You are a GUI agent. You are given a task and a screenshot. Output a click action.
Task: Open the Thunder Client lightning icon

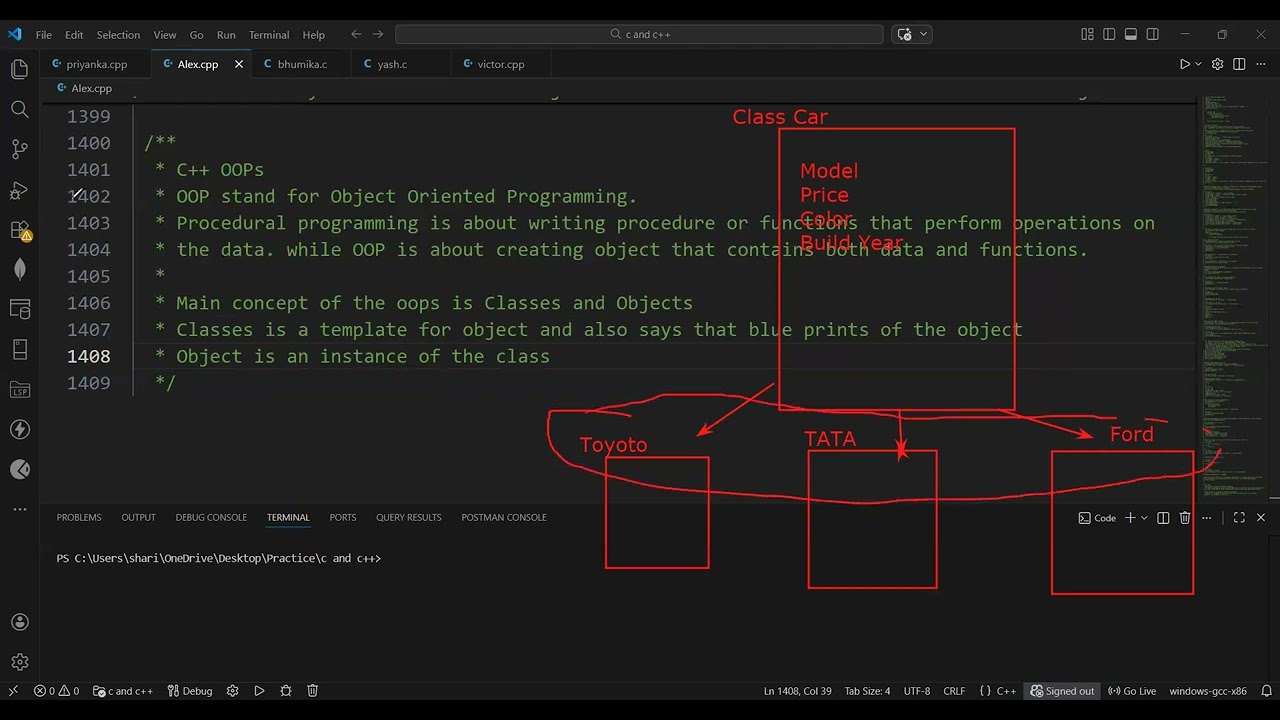tap(19, 429)
